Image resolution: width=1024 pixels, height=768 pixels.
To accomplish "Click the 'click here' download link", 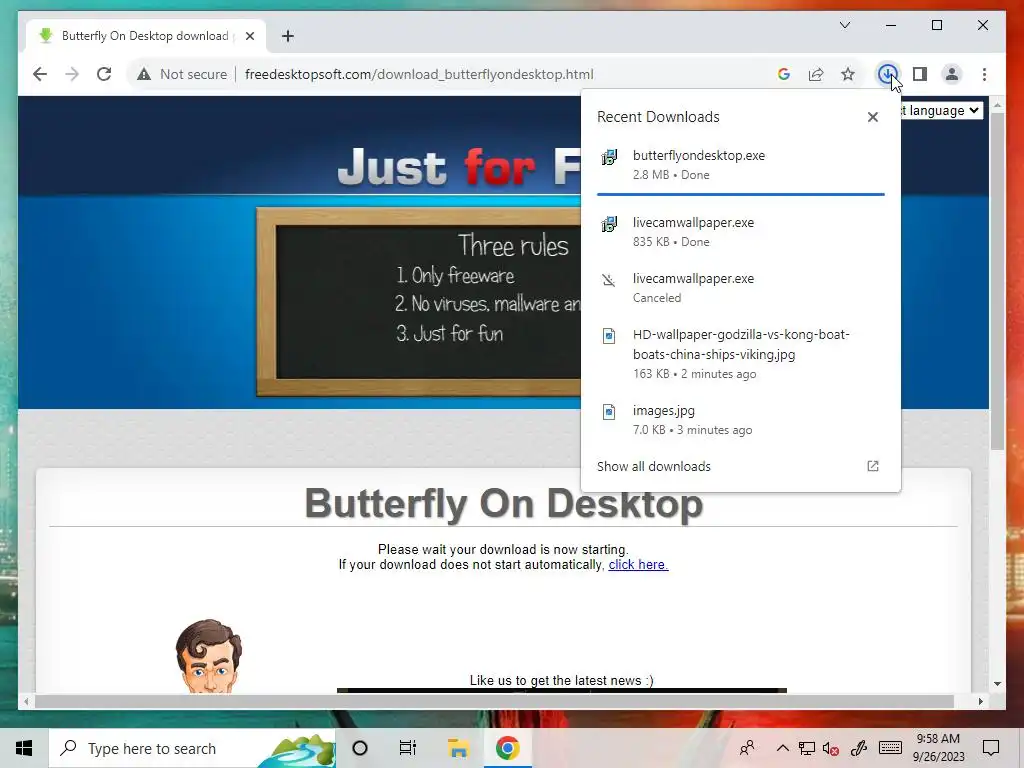I will tap(638, 564).
